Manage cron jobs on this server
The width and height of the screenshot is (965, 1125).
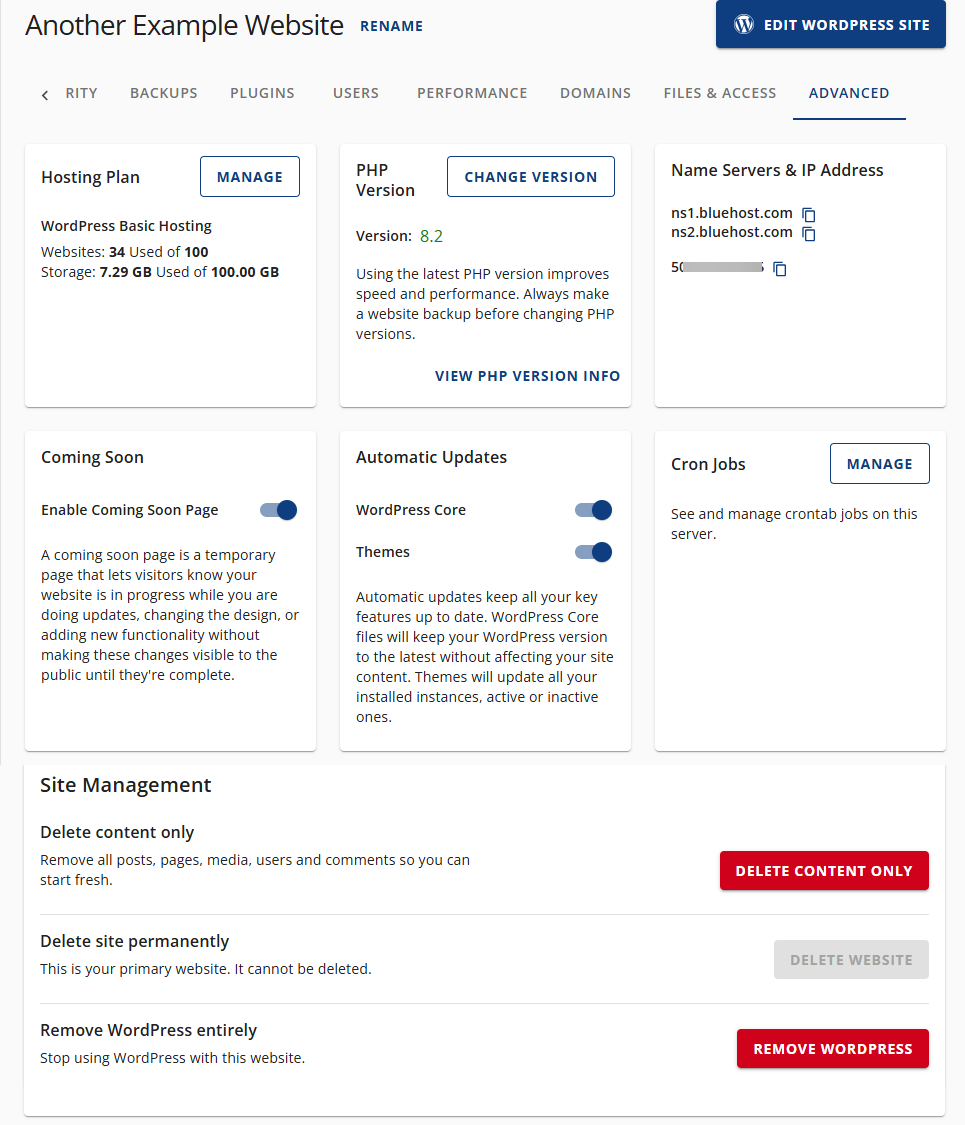(x=879, y=463)
